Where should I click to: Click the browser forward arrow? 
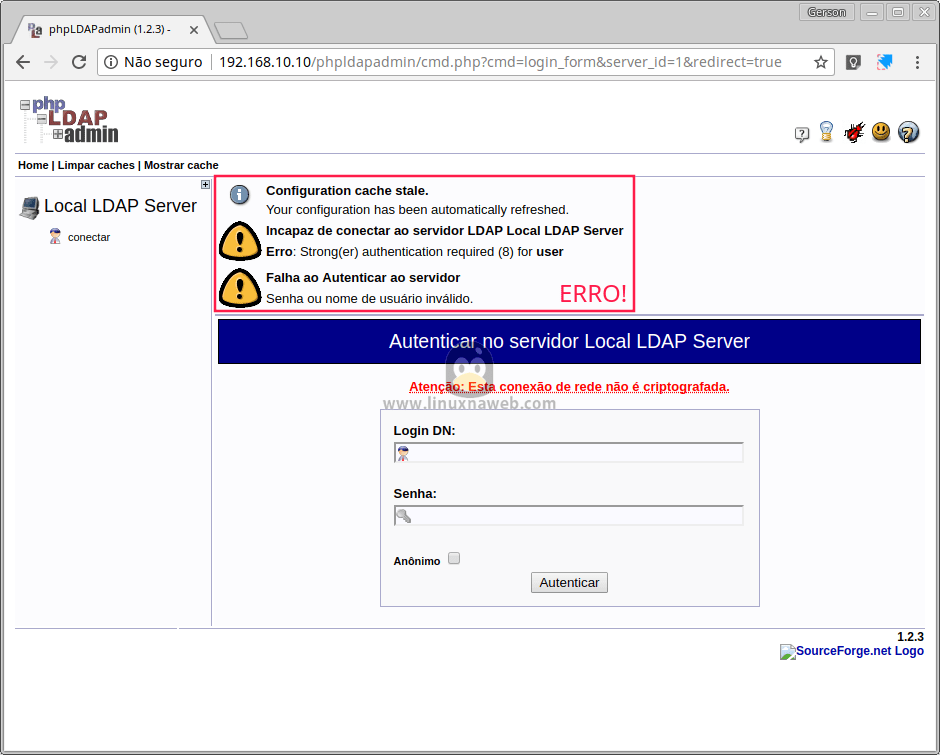(51, 62)
